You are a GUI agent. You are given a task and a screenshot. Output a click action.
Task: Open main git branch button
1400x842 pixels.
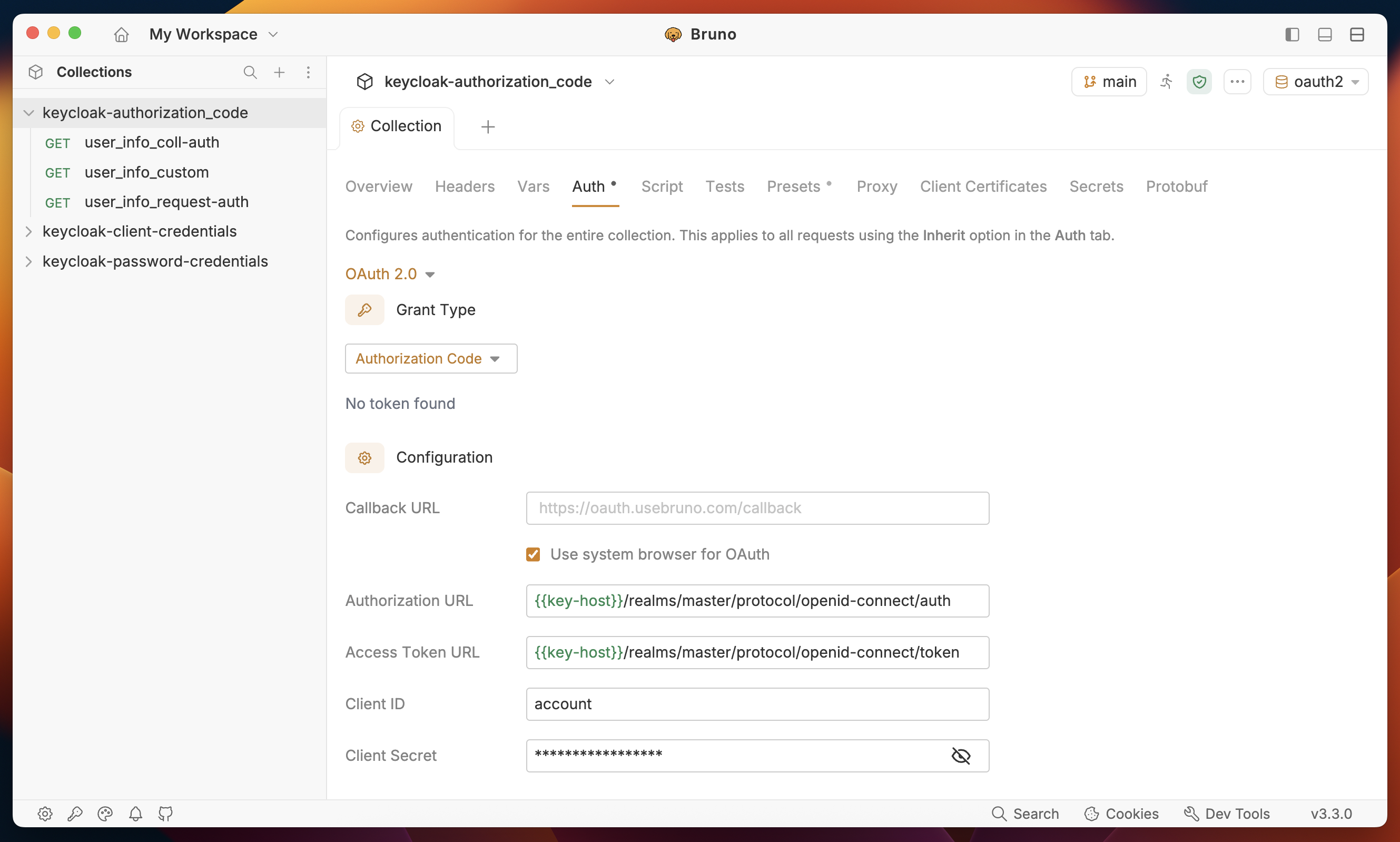tap(1109, 82)
